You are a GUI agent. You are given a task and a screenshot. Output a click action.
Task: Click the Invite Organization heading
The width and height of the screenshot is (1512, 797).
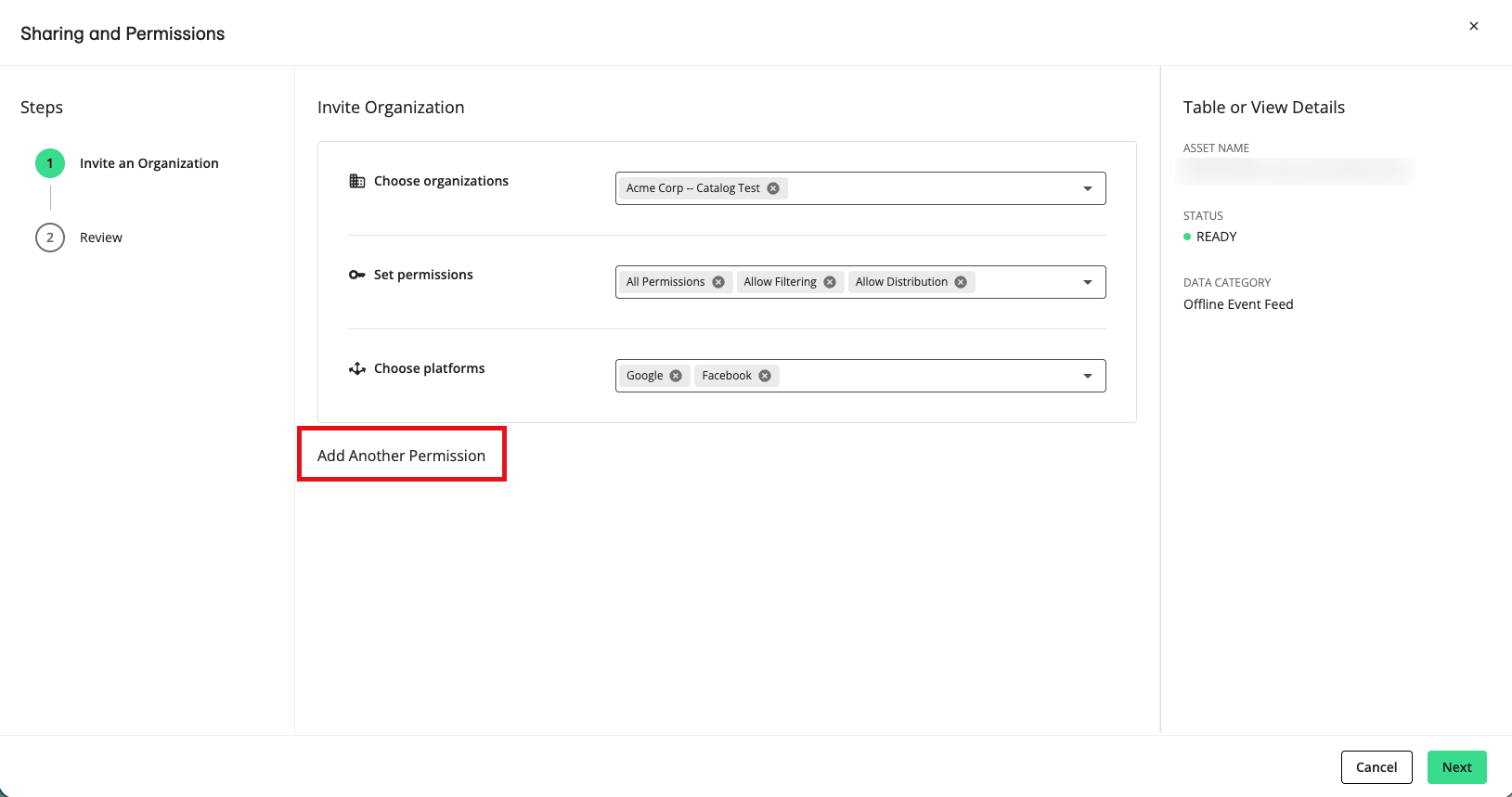391,108
